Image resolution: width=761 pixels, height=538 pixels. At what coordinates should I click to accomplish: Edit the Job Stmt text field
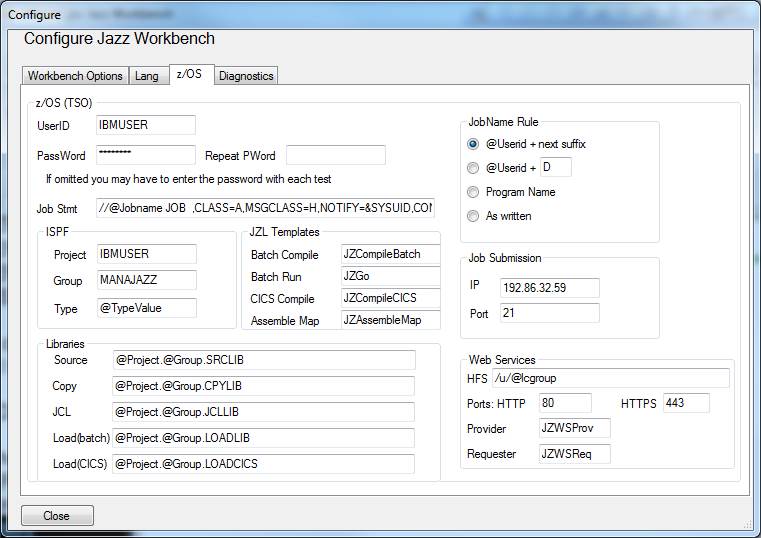point(265,208)
